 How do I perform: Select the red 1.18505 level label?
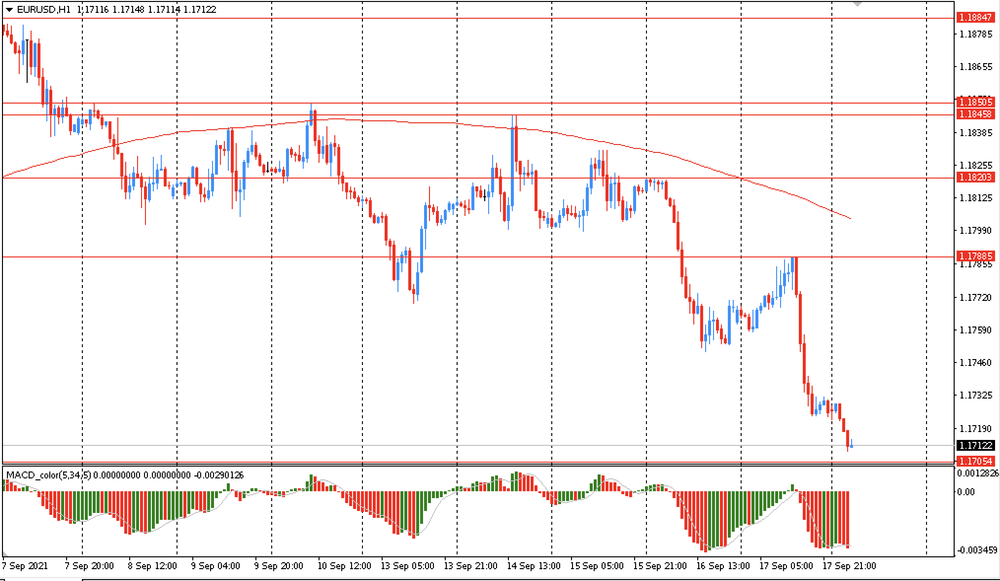976,102
